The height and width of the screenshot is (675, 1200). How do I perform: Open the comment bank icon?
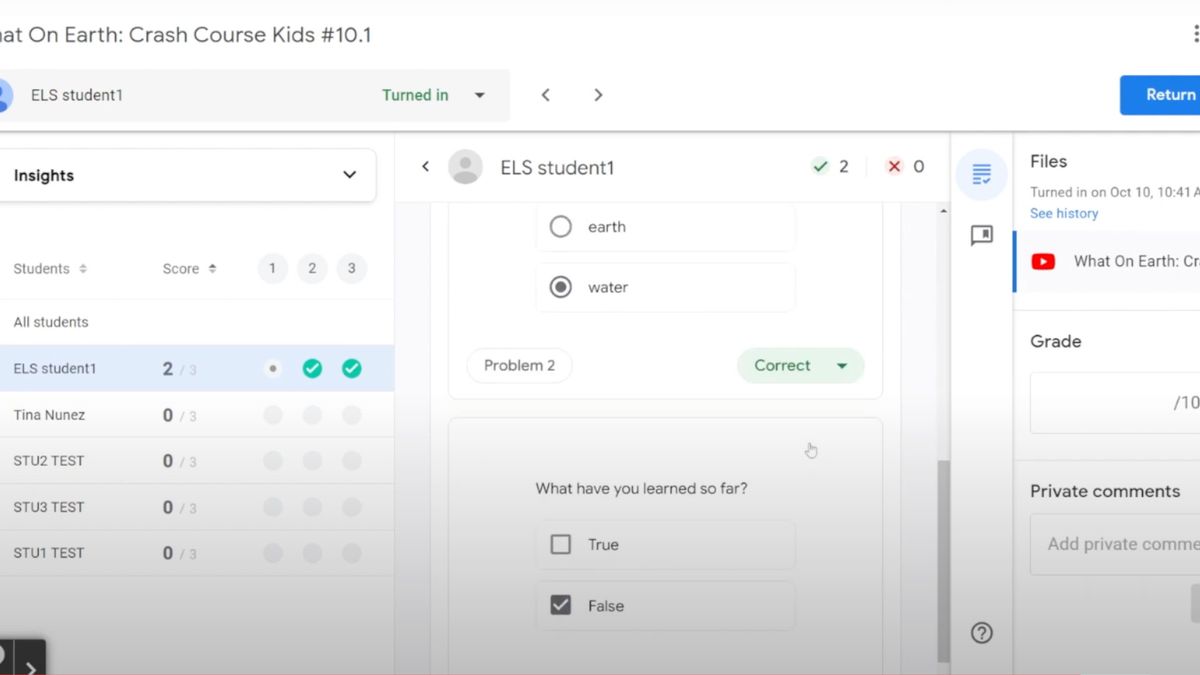pyautogui.click(x=981, y=235)
